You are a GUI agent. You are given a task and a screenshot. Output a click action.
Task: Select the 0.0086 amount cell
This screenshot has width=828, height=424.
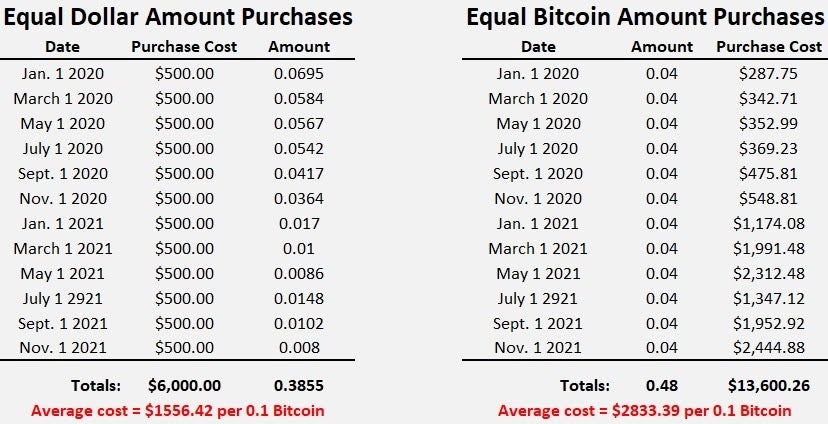299,273
